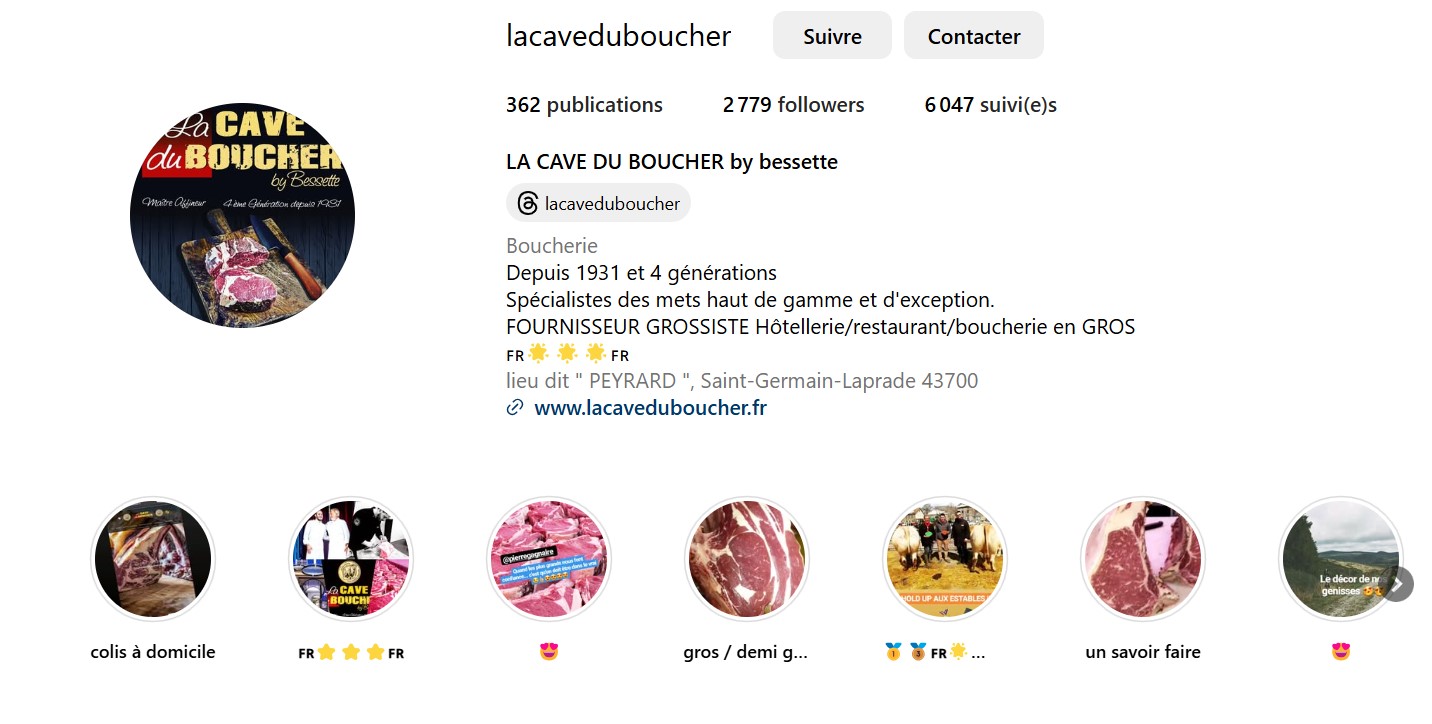
Task: Click the next arrow chevron for highlights
Action: [1398, 584]
